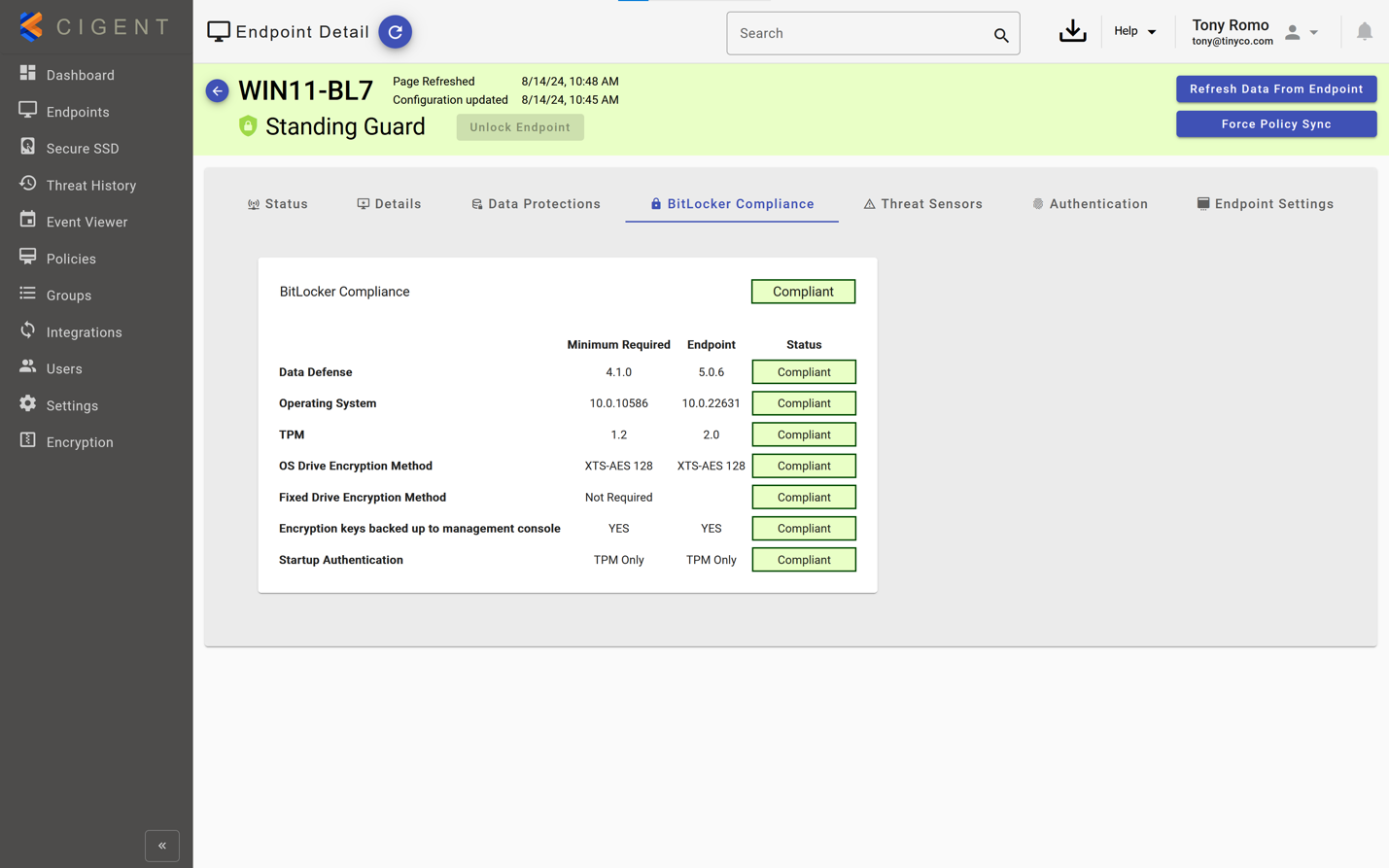
Task: Click the Endpoint Detail monitor icon
Action: click(x=219, y=32)
